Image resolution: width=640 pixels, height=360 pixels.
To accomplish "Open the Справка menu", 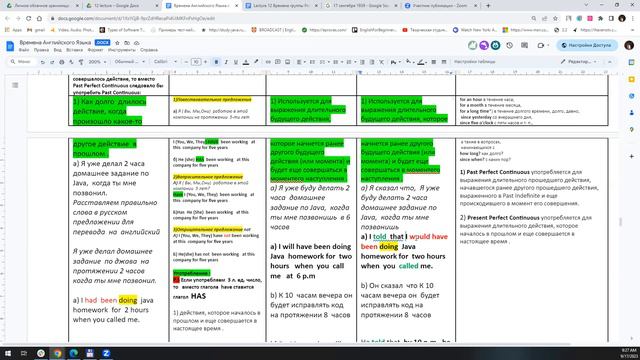I will pyautogui.click(x=149, y=50).
